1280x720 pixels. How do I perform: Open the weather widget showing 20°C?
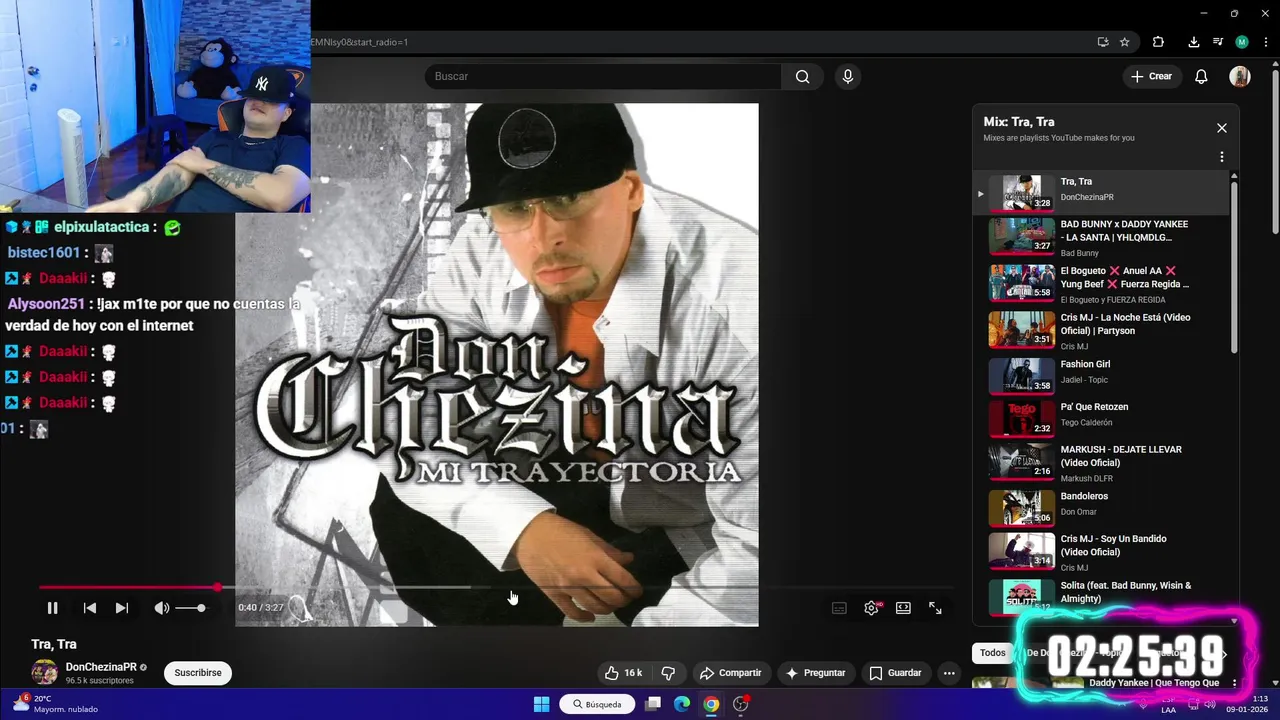pyautogui.click(x=55, y=704)
